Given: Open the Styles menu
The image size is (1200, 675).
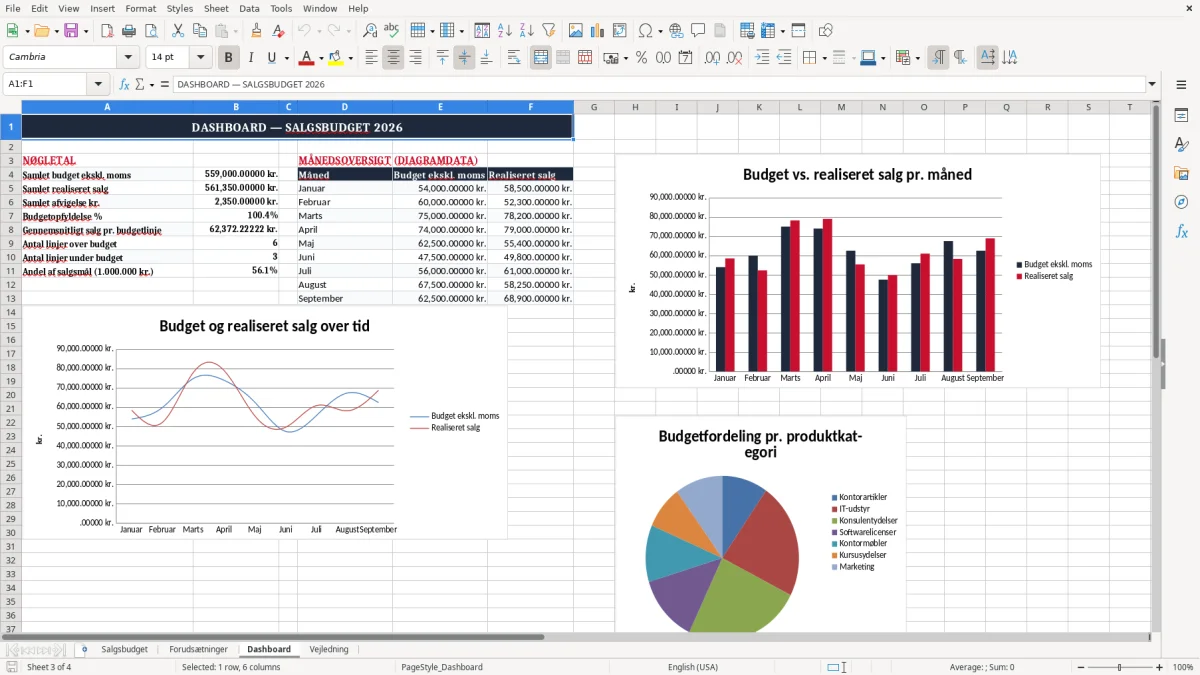Looking at the screenshot, I should [180, 8].
